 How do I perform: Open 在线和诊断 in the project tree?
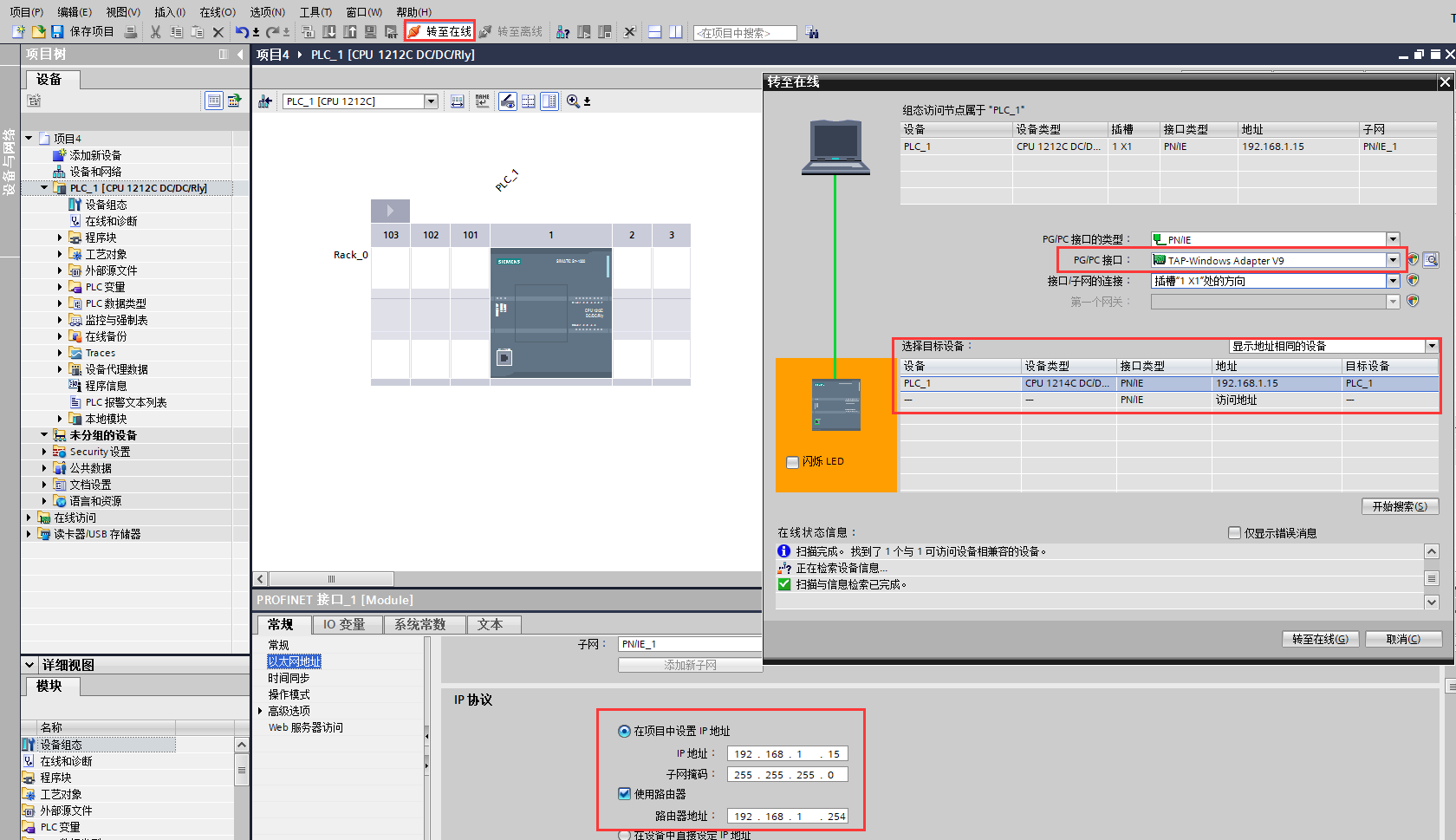(x=111, y=221)
